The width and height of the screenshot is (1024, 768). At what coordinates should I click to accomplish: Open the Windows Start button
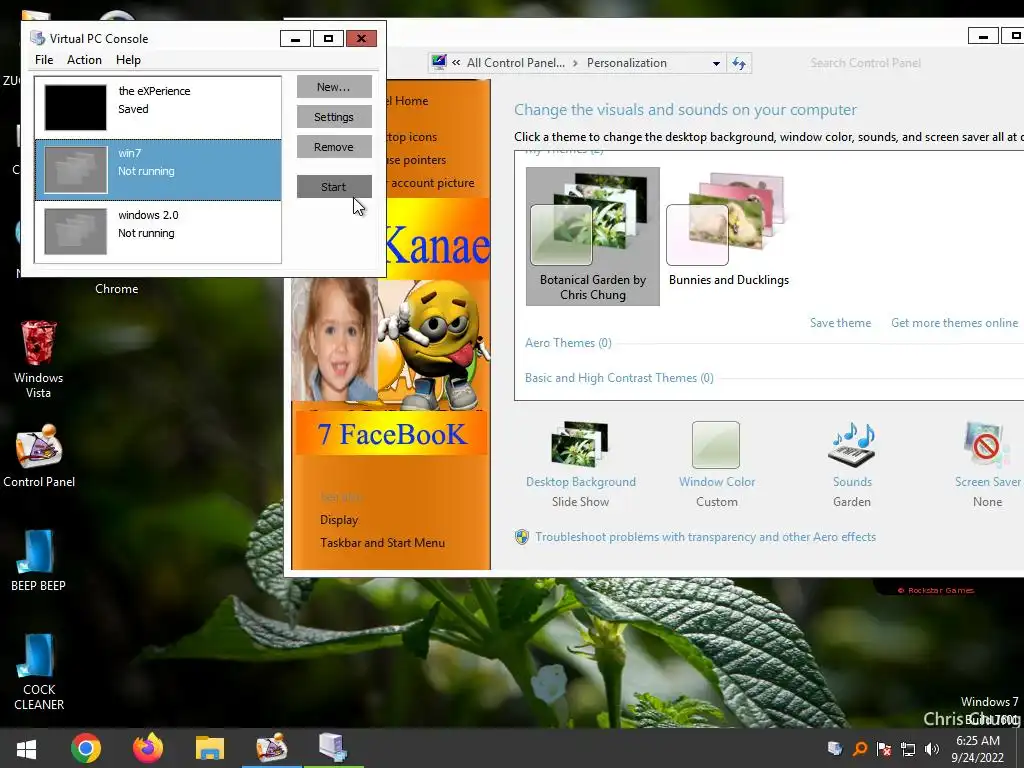[26, 748]
